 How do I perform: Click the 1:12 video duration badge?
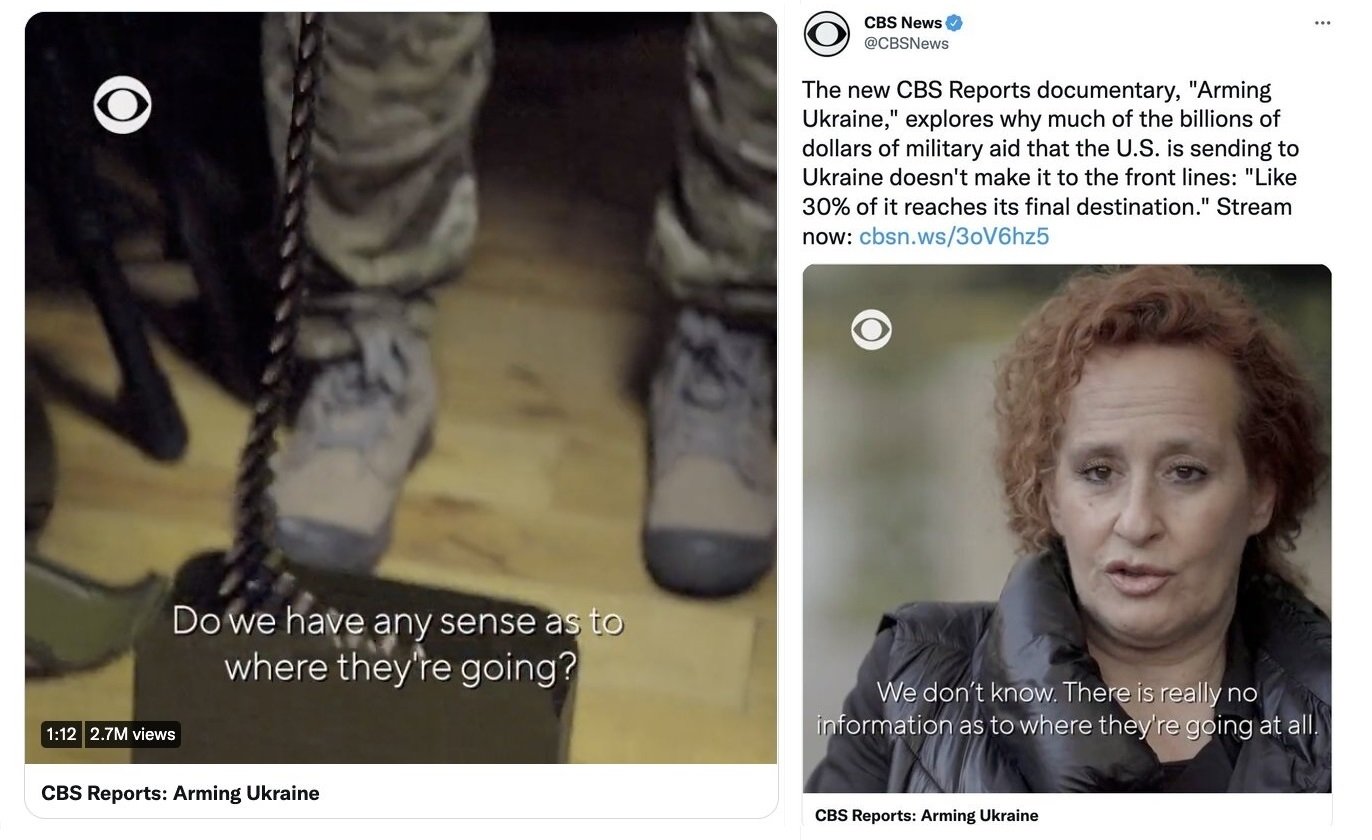[x=62, y=734]
